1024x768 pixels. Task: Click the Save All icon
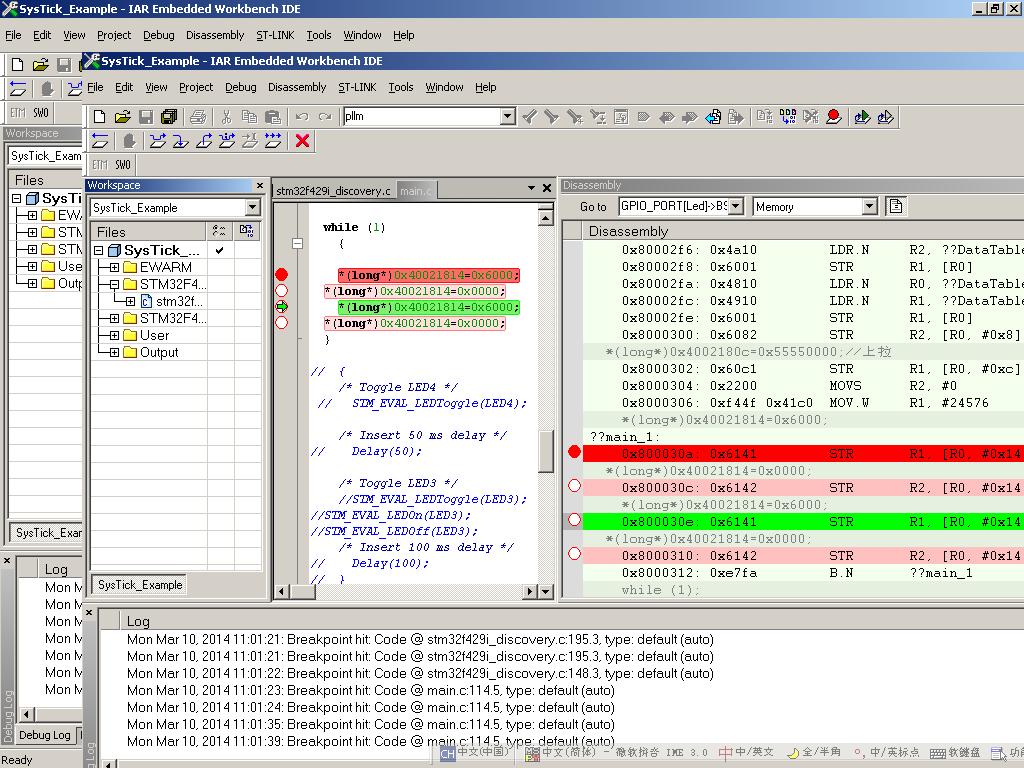[168, 117]
